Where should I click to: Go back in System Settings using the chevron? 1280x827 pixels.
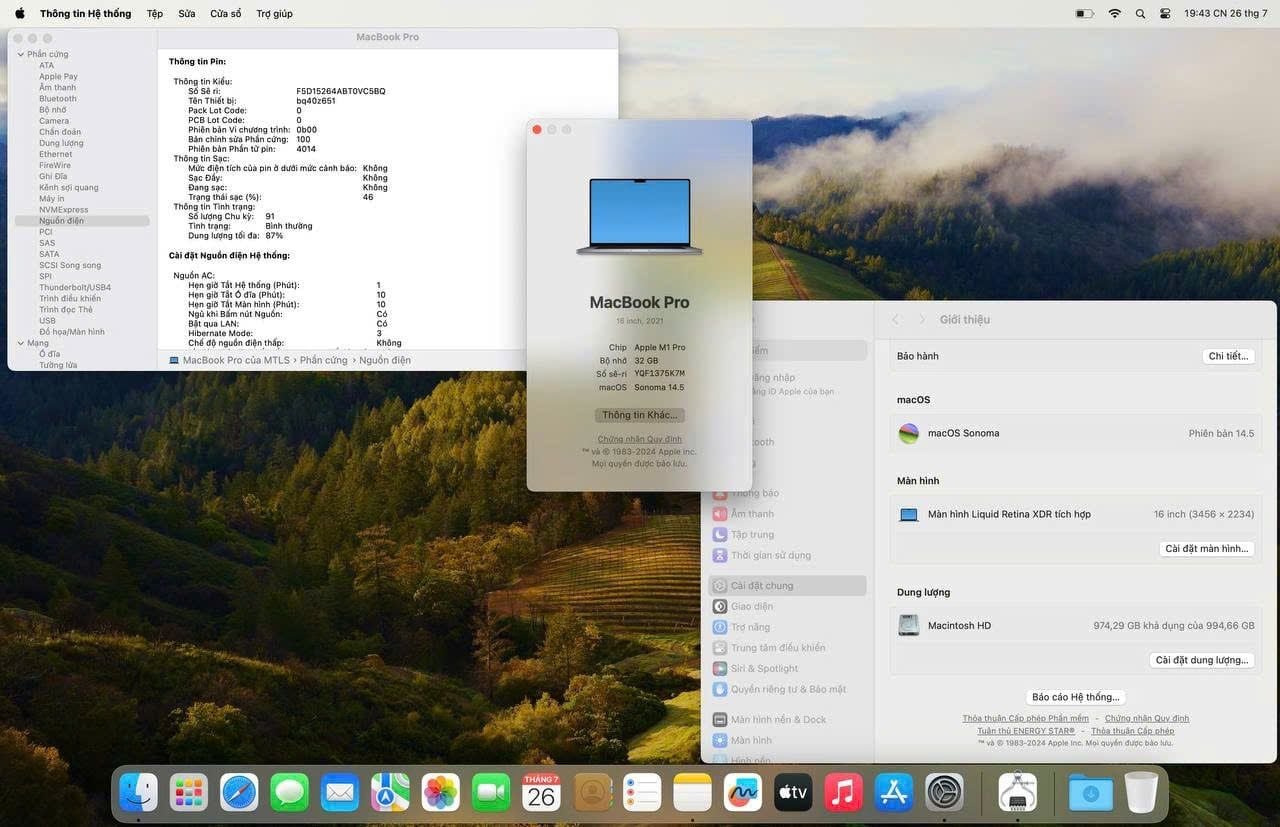tap(895, 319)
